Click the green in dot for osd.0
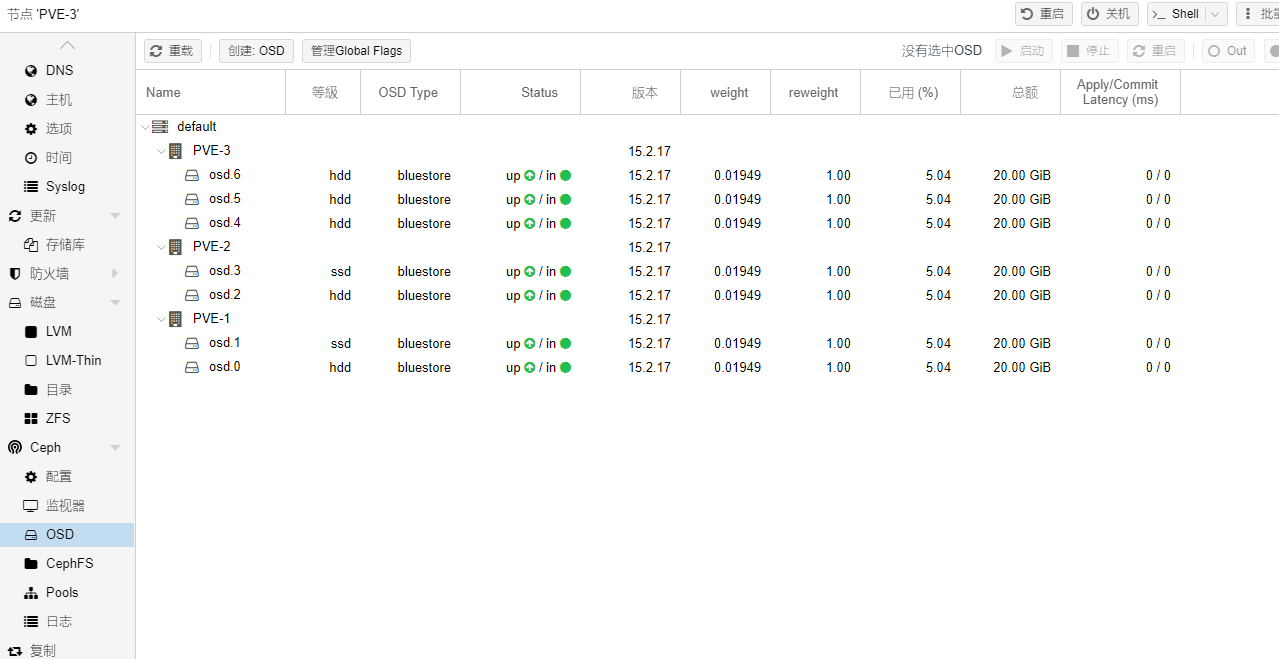This screenshot has width=1279, height=659. click(565, 368)
